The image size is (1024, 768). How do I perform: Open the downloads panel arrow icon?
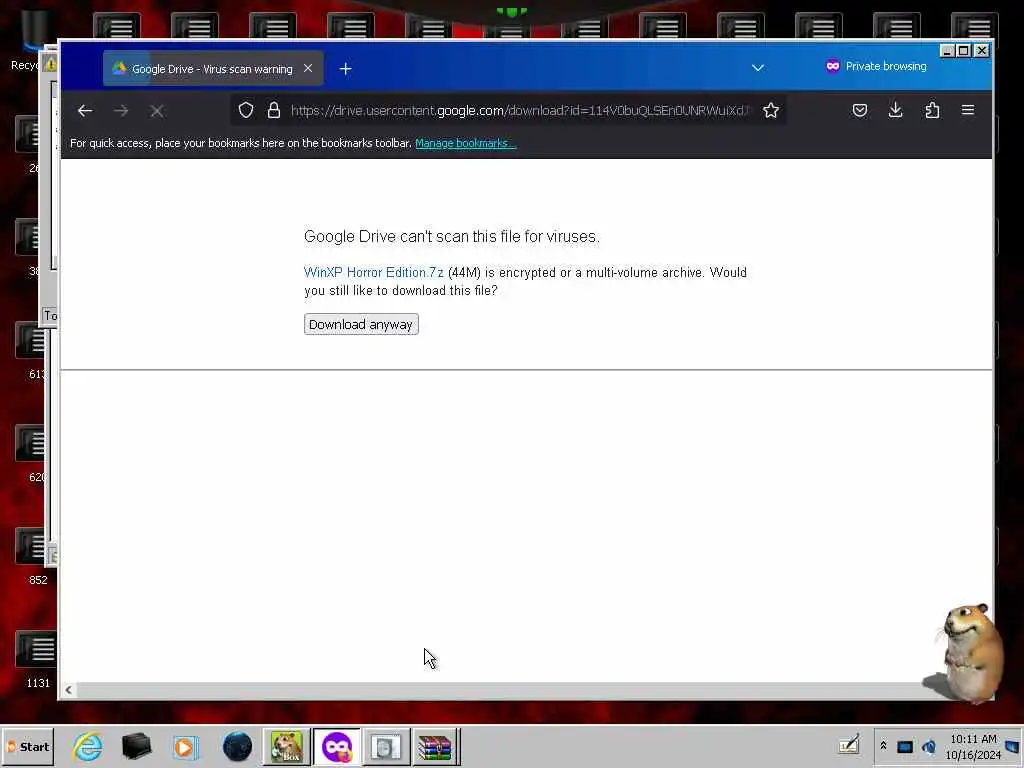point(895,110)
